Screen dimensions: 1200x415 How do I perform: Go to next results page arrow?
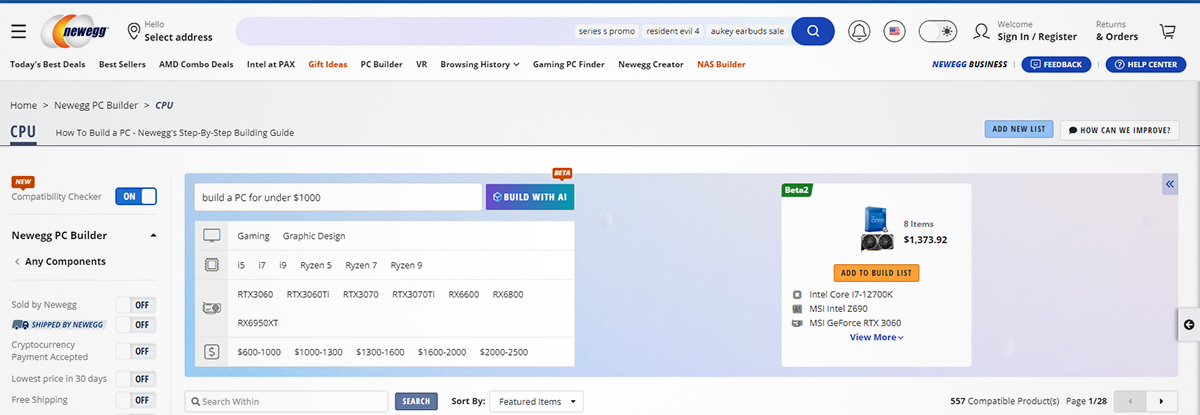[1162, 401]
